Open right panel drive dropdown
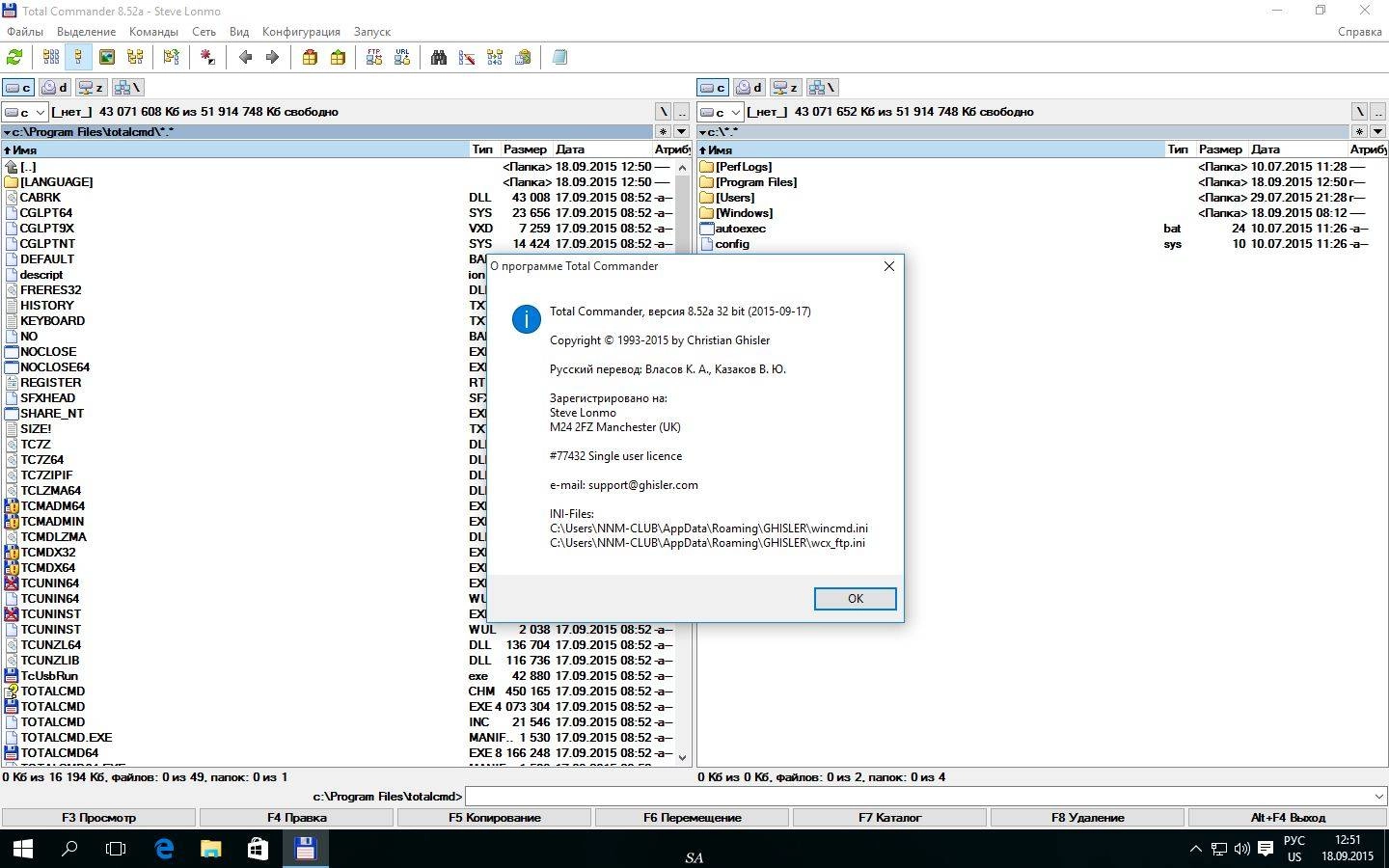 tap(721, 112)
